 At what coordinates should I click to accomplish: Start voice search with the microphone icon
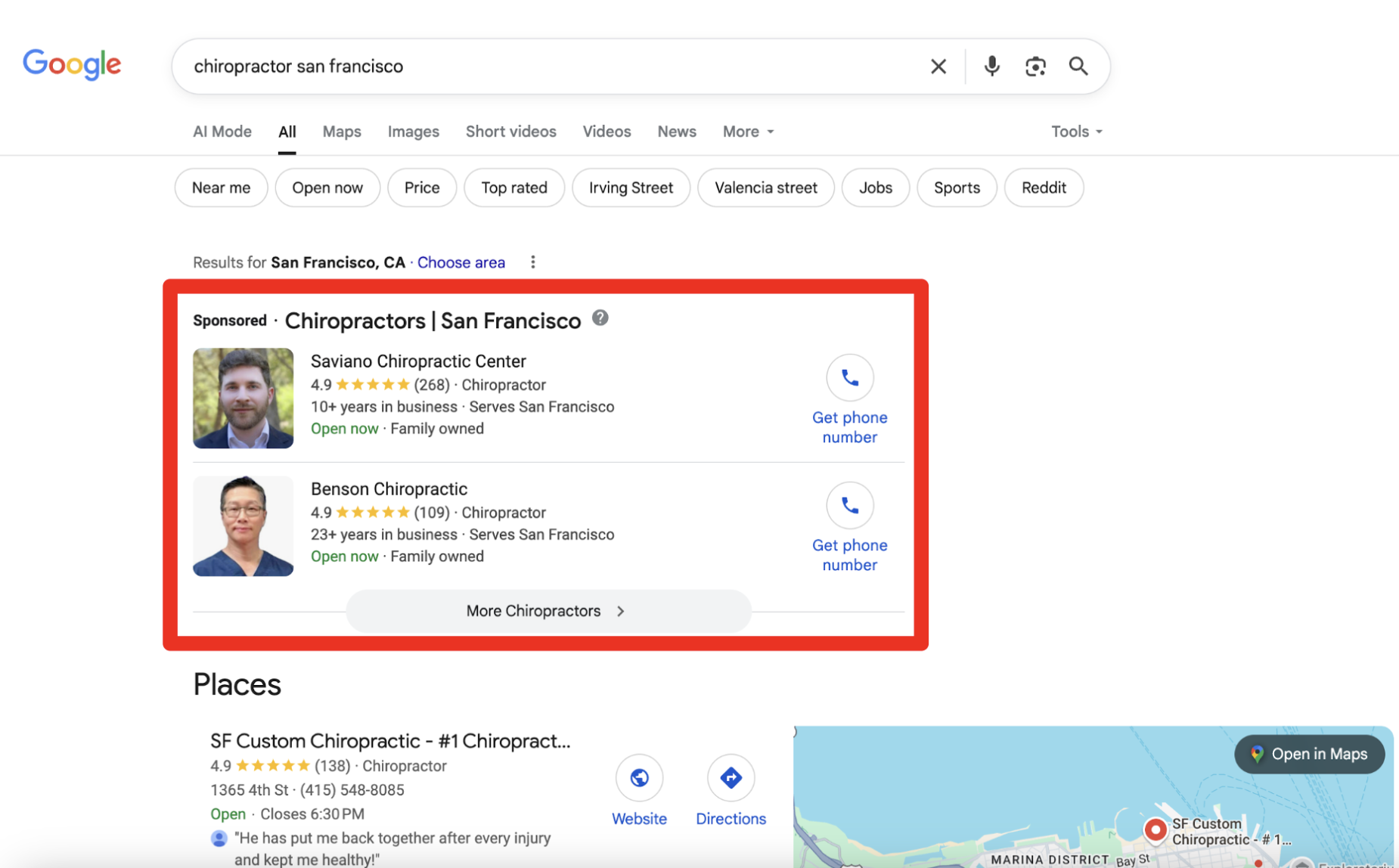991,67
